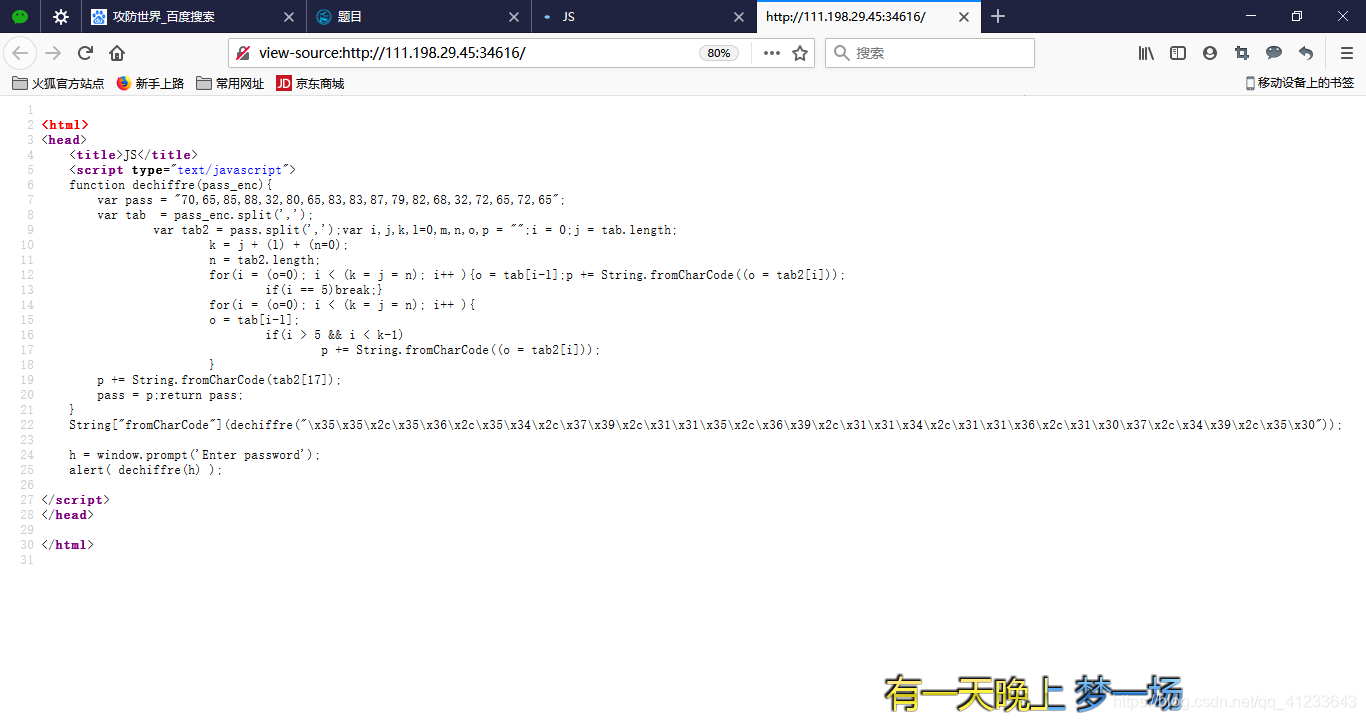This screenshot has width=1366, height=720.
Task: Open the Firefox account icon
Action: pos(1210,53)
